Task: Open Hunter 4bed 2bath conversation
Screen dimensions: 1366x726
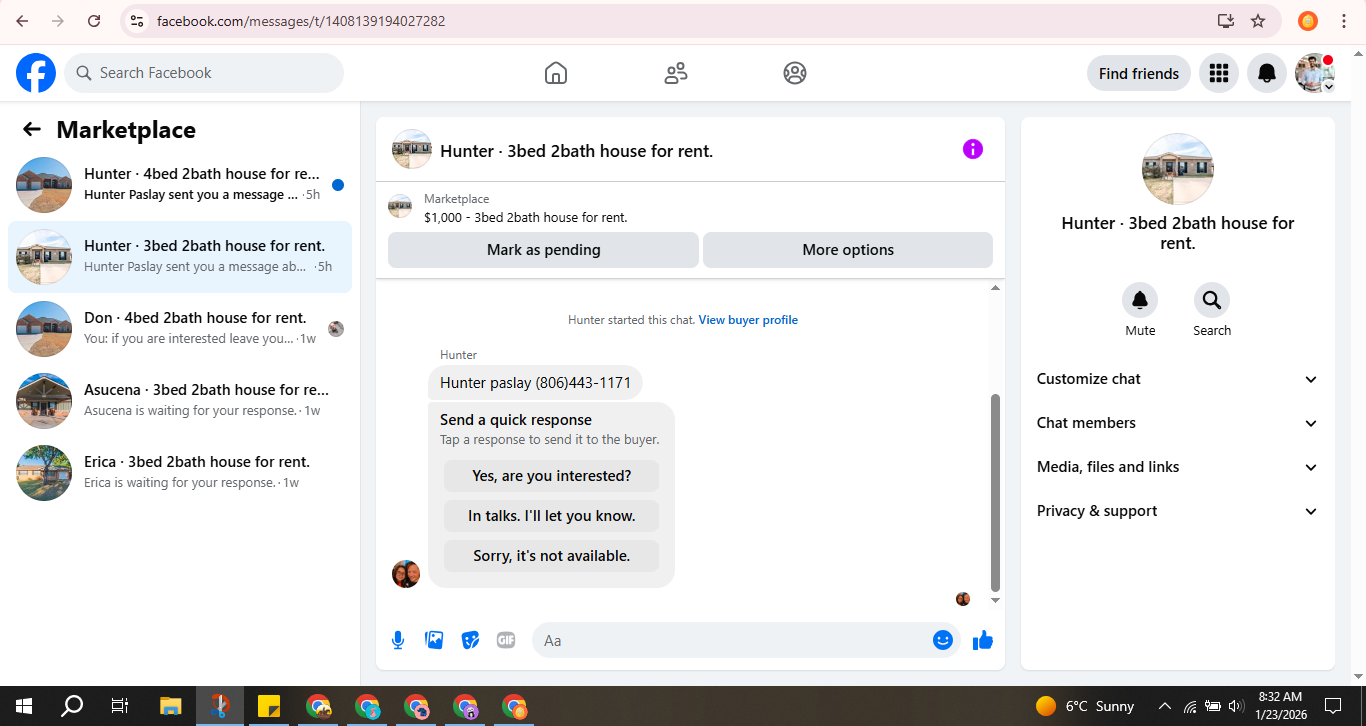Action: 180,185
